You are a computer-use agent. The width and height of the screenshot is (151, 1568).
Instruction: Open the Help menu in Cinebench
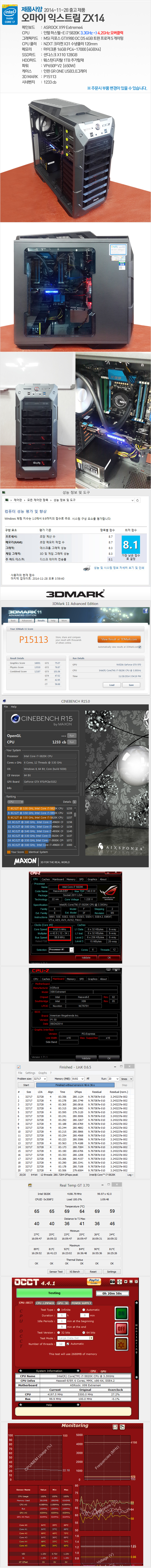[x=13, y=707]
